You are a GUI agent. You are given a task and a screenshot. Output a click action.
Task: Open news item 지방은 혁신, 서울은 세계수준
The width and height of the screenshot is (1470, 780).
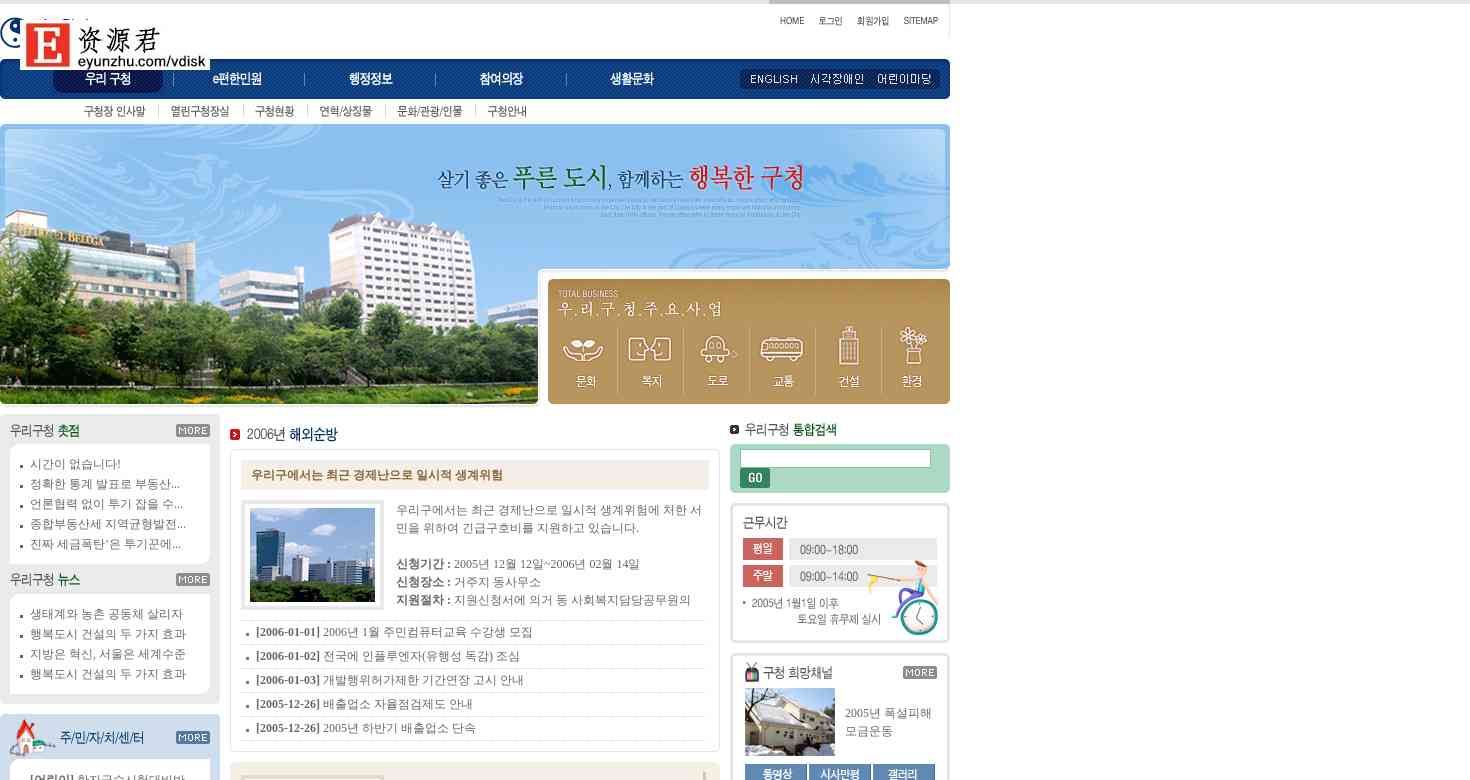(x=108, y=654)
